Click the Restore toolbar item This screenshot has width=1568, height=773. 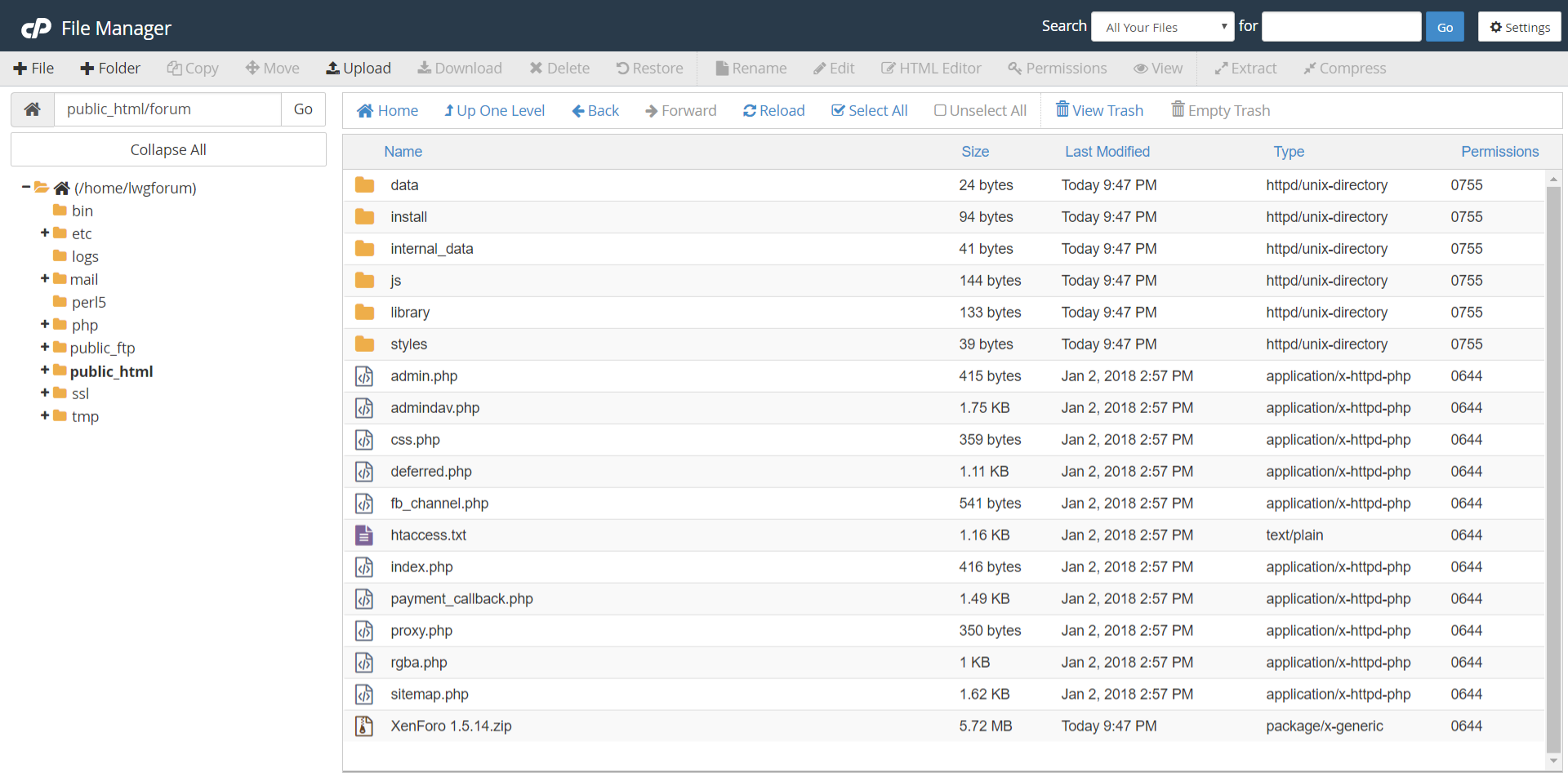[650, 69]
